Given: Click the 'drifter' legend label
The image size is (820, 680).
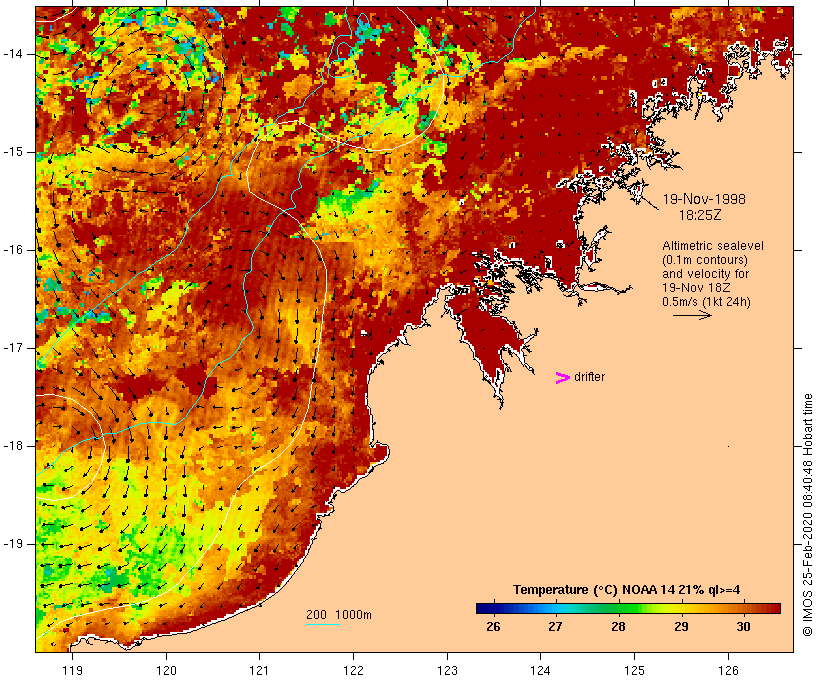Looking at the screenshot, I should pyautogui.click(x=589, y=377).
